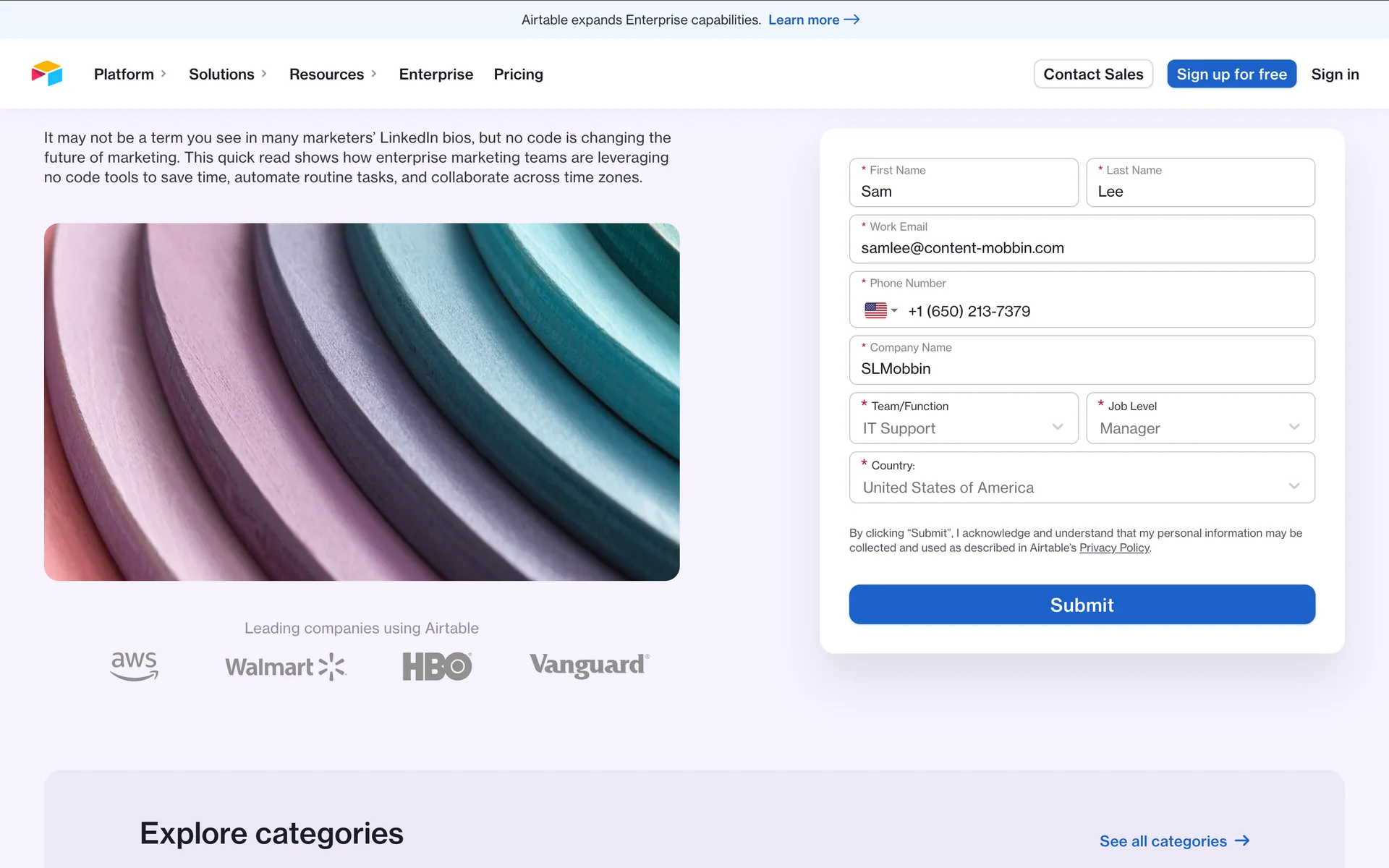Click the HBO logo
Image resolution: width=1389 pixels, height=868 pixels.
pyautogui.click(x=437, y=666)
